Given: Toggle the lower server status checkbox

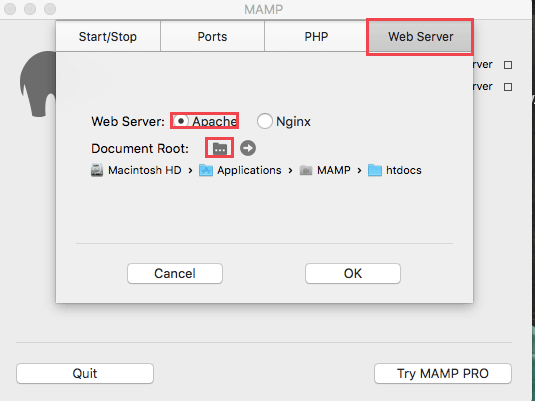Looking at the screenshot, I should [508, 87].
